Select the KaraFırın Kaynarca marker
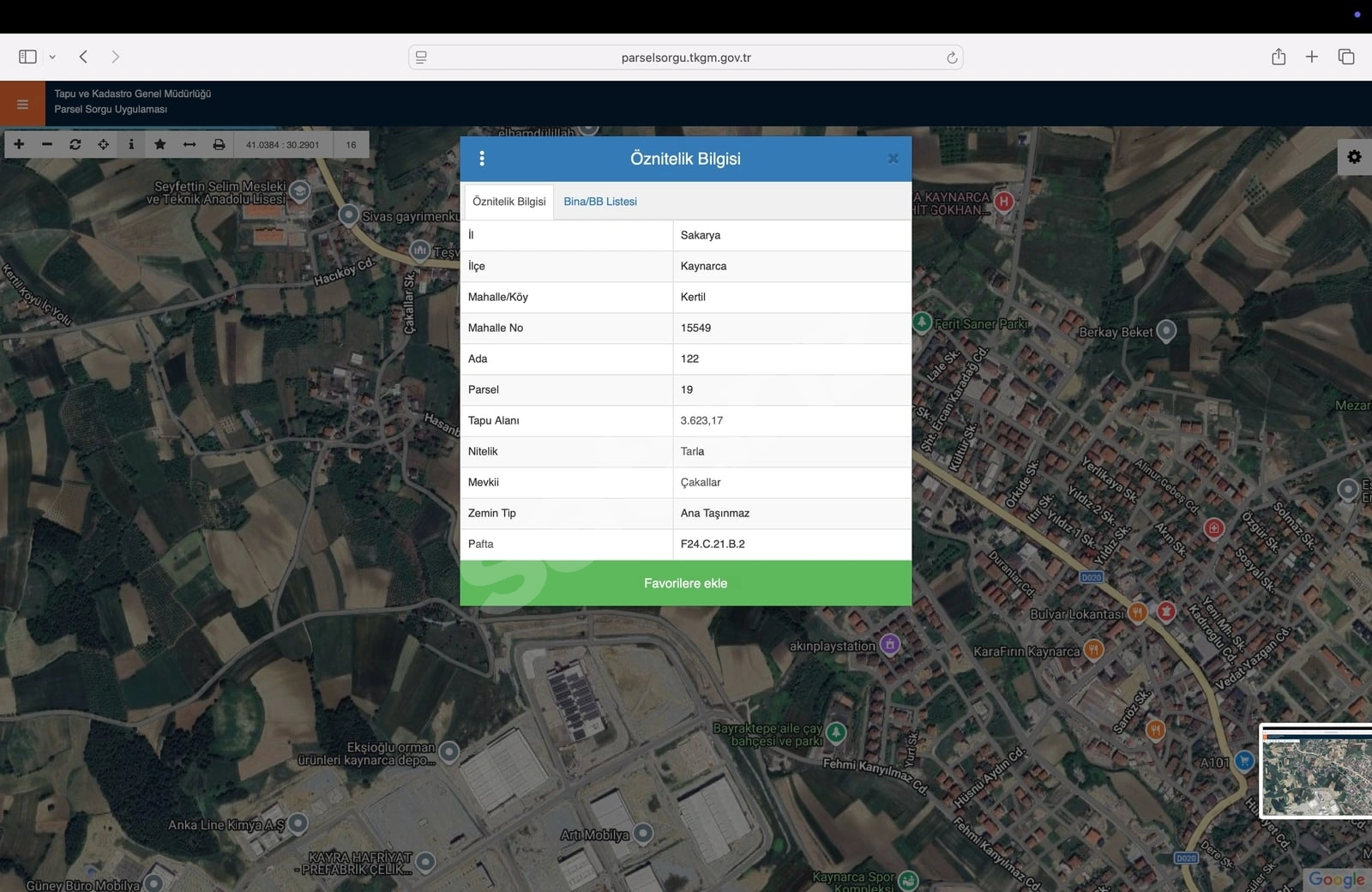The height and width of the screenshot is (892, 1372). (1093, 649)
